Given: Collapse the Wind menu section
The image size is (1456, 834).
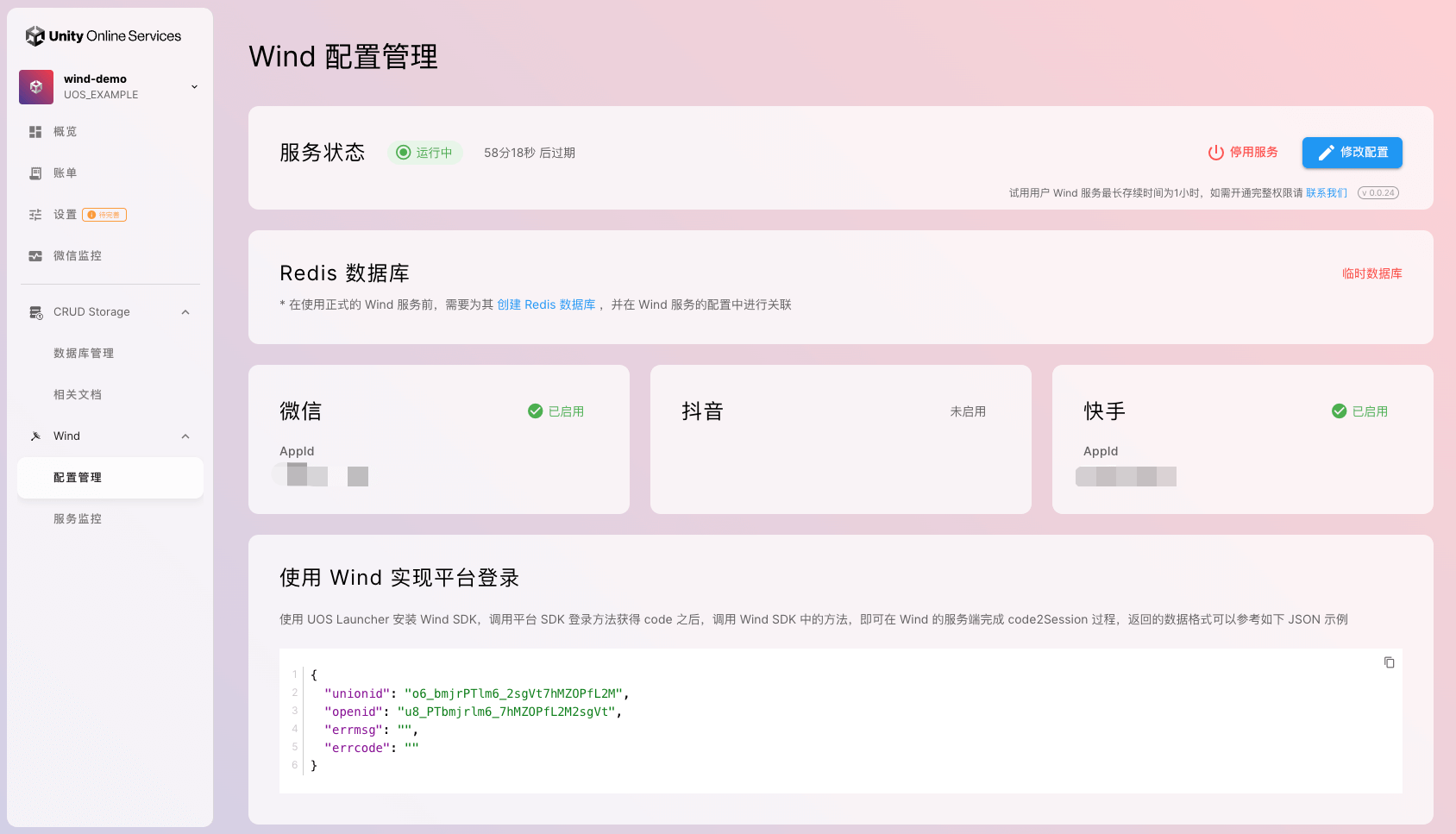Looking at the screenshot, I should [x=185, y=436].
